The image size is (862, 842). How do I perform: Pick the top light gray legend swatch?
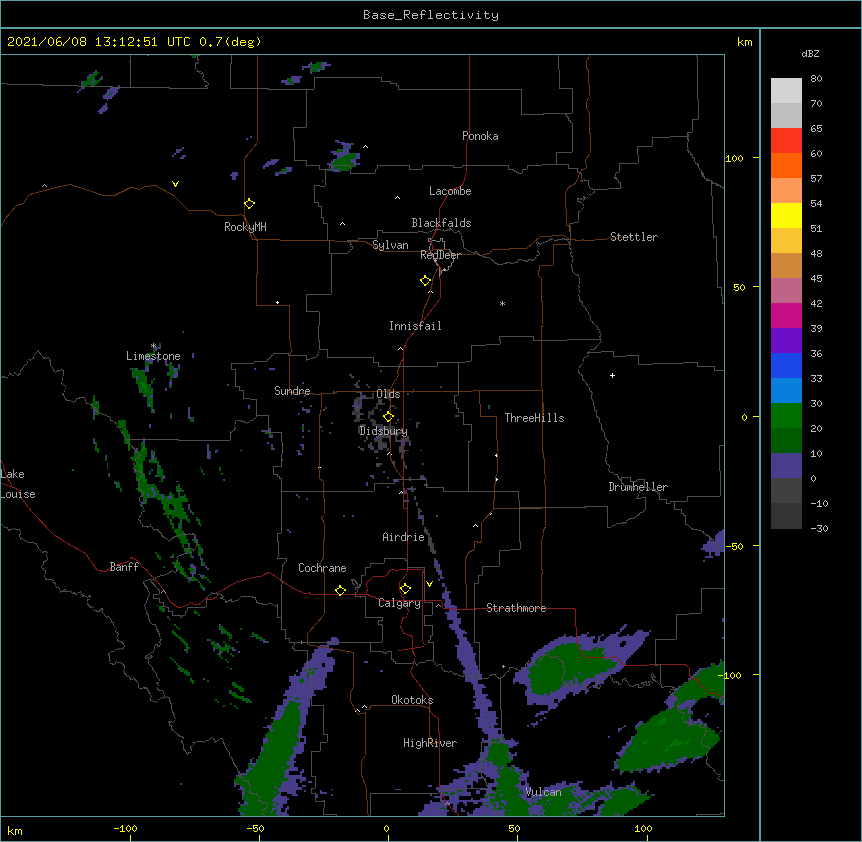tap(786, 91)
